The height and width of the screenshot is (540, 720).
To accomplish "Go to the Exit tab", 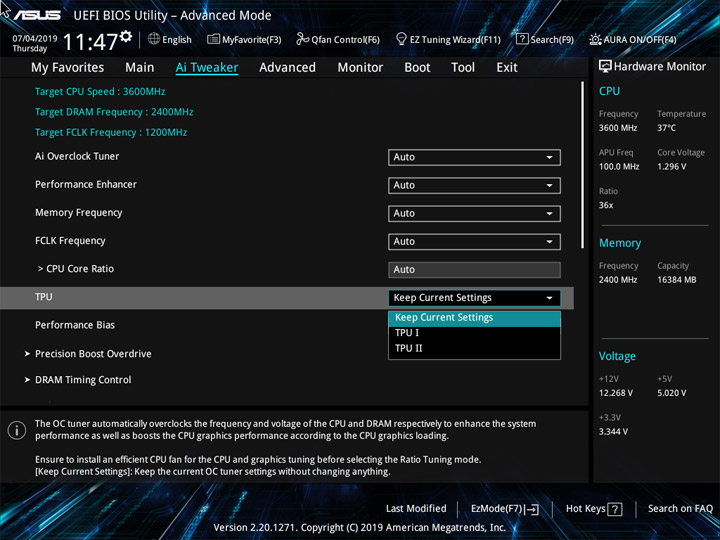I will (506, 68).
